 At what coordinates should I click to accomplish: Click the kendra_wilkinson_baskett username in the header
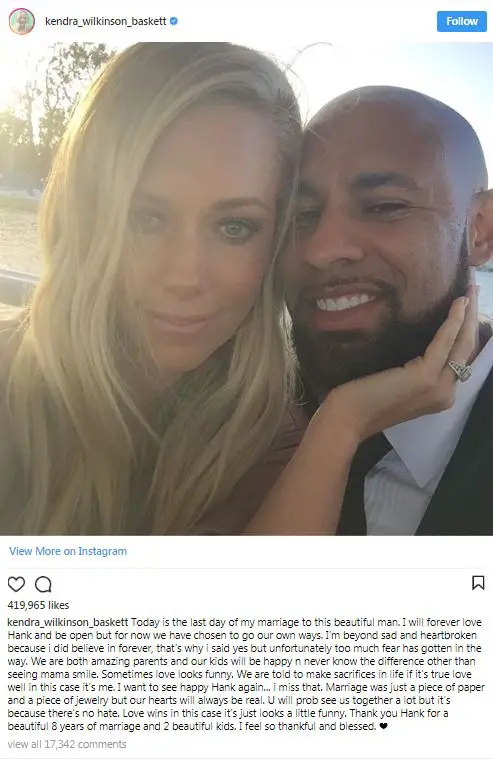106,21
